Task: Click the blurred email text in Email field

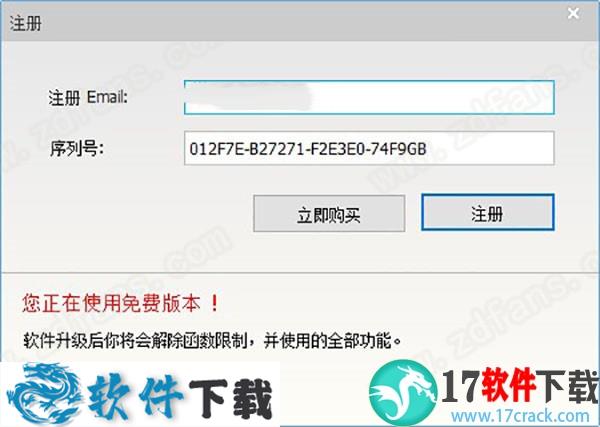Action: 249,98
